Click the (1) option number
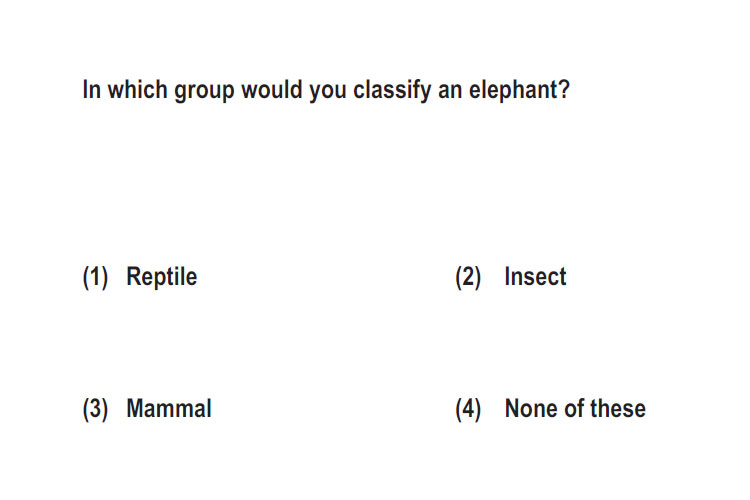The height and width of the screenshot is (500, 750). point(95,278)
